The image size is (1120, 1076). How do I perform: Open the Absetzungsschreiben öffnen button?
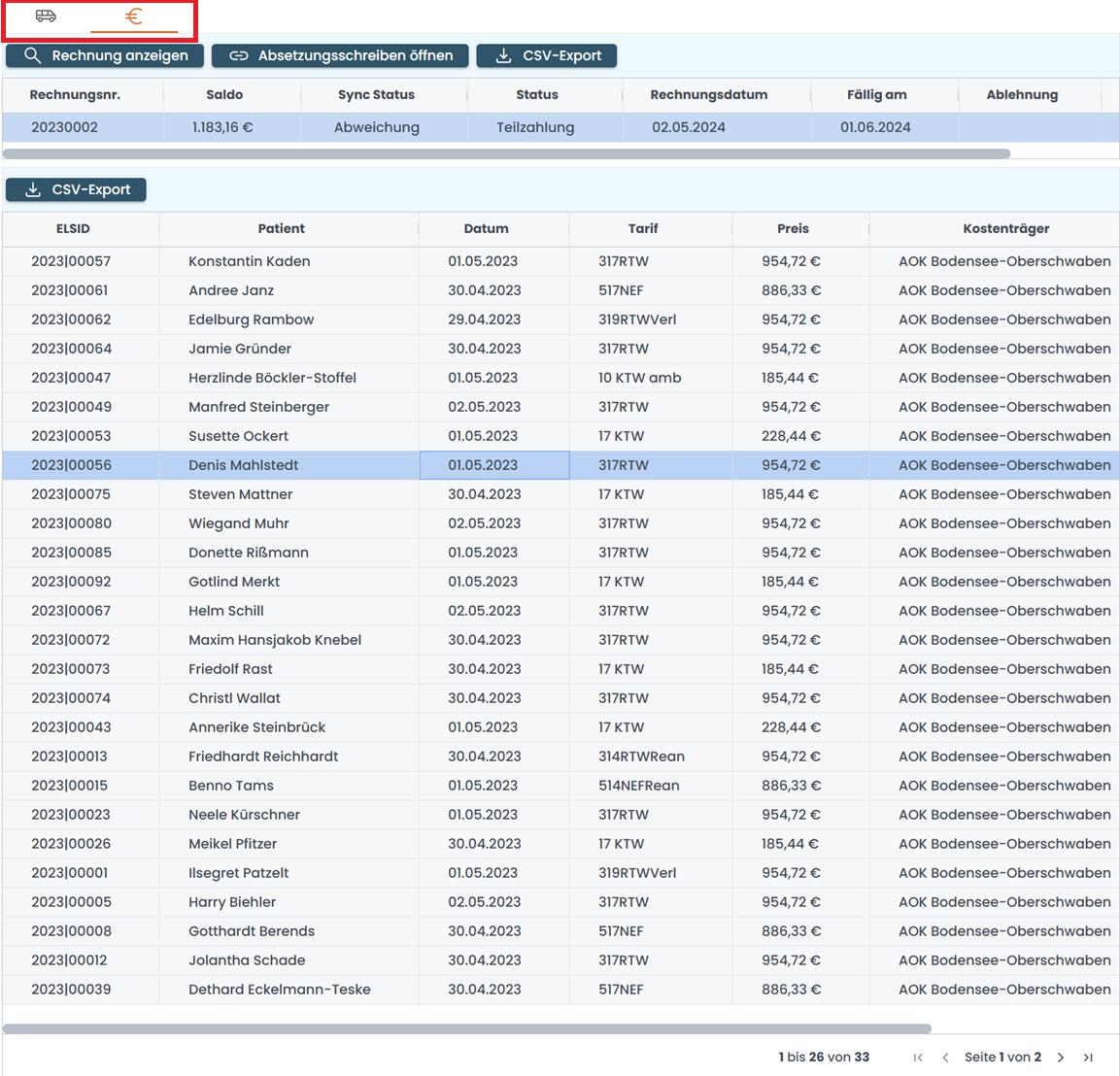340,55
